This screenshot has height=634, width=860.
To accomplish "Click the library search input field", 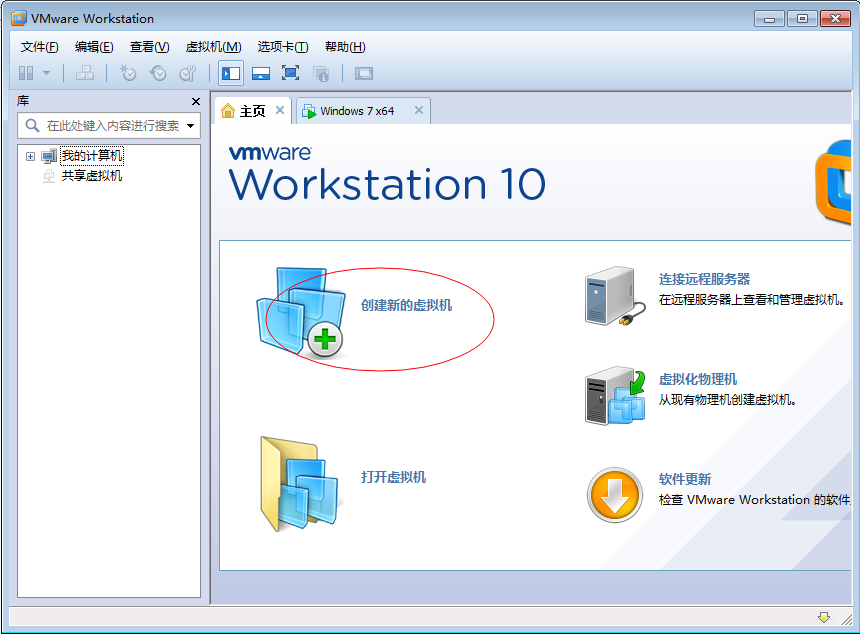I will pos(109,126).
